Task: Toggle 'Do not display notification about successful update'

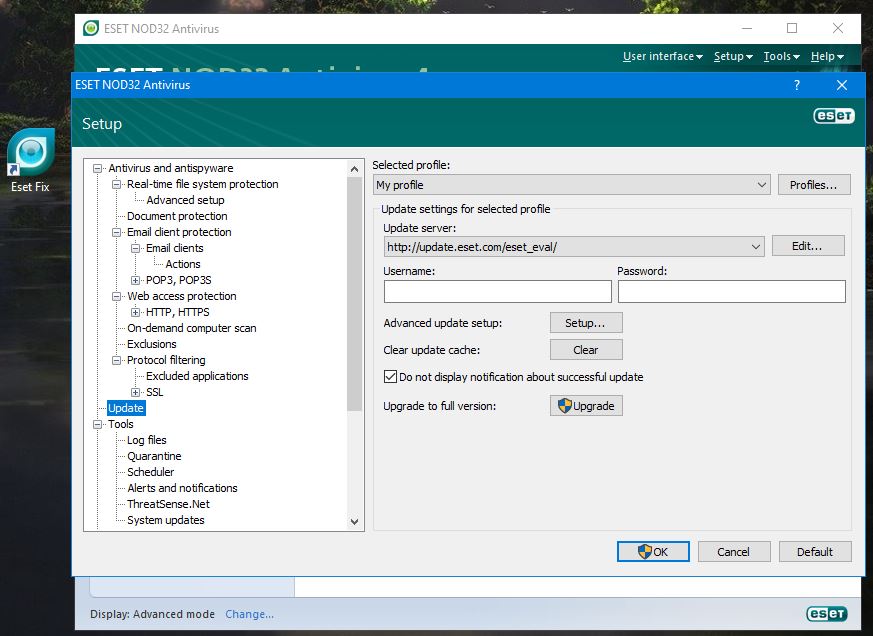Action: point(390,377)
